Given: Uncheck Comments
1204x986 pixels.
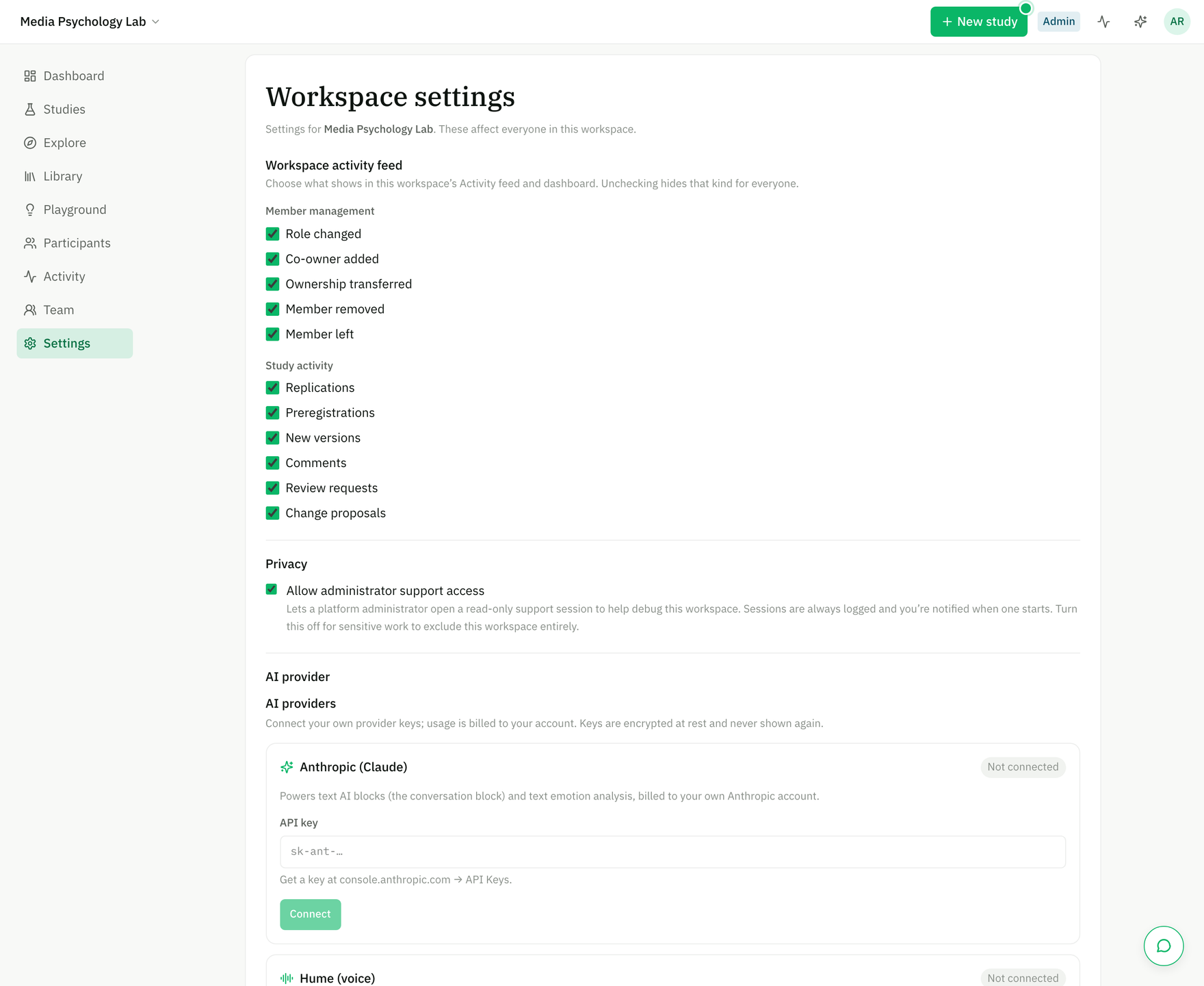Looking at the screenshot, I should coord(272,463).
